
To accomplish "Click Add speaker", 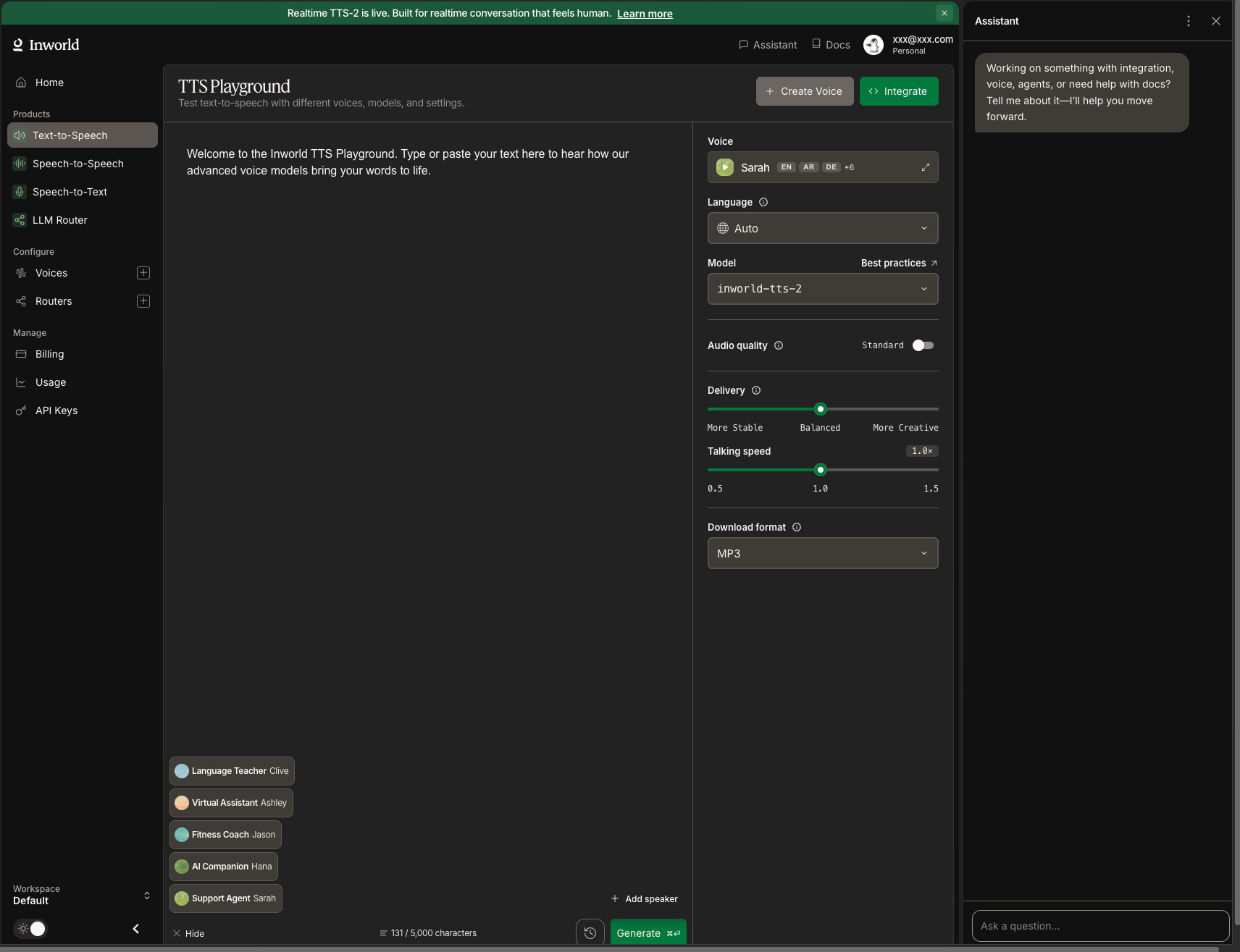I will (x=645, y=898).
